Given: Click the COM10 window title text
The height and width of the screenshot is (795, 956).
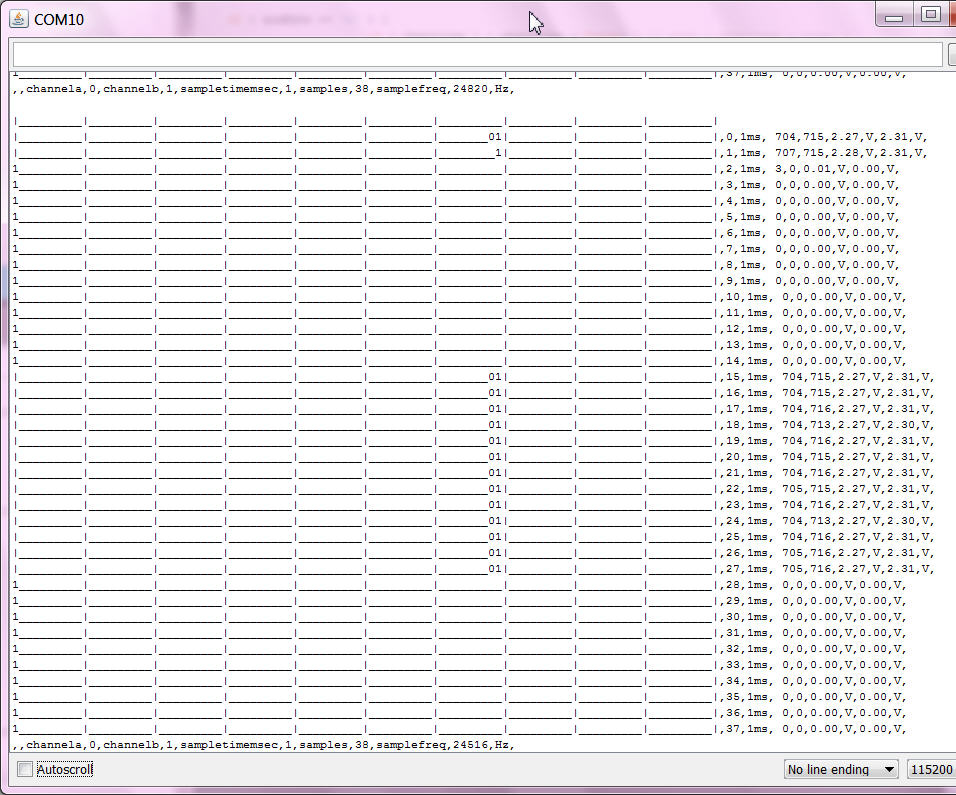Looking at the screenshot, I should 58,19.
